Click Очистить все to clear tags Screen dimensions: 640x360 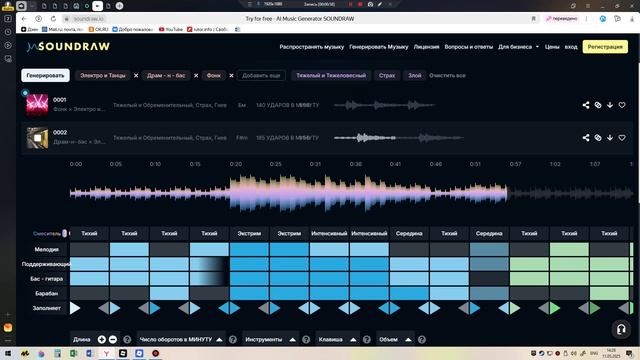coord(447,76)
